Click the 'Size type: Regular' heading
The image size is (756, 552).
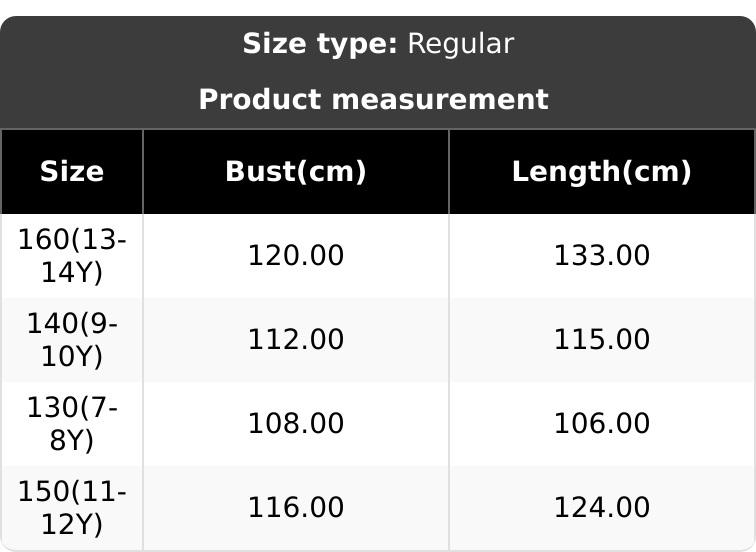[x=378, y=44]
